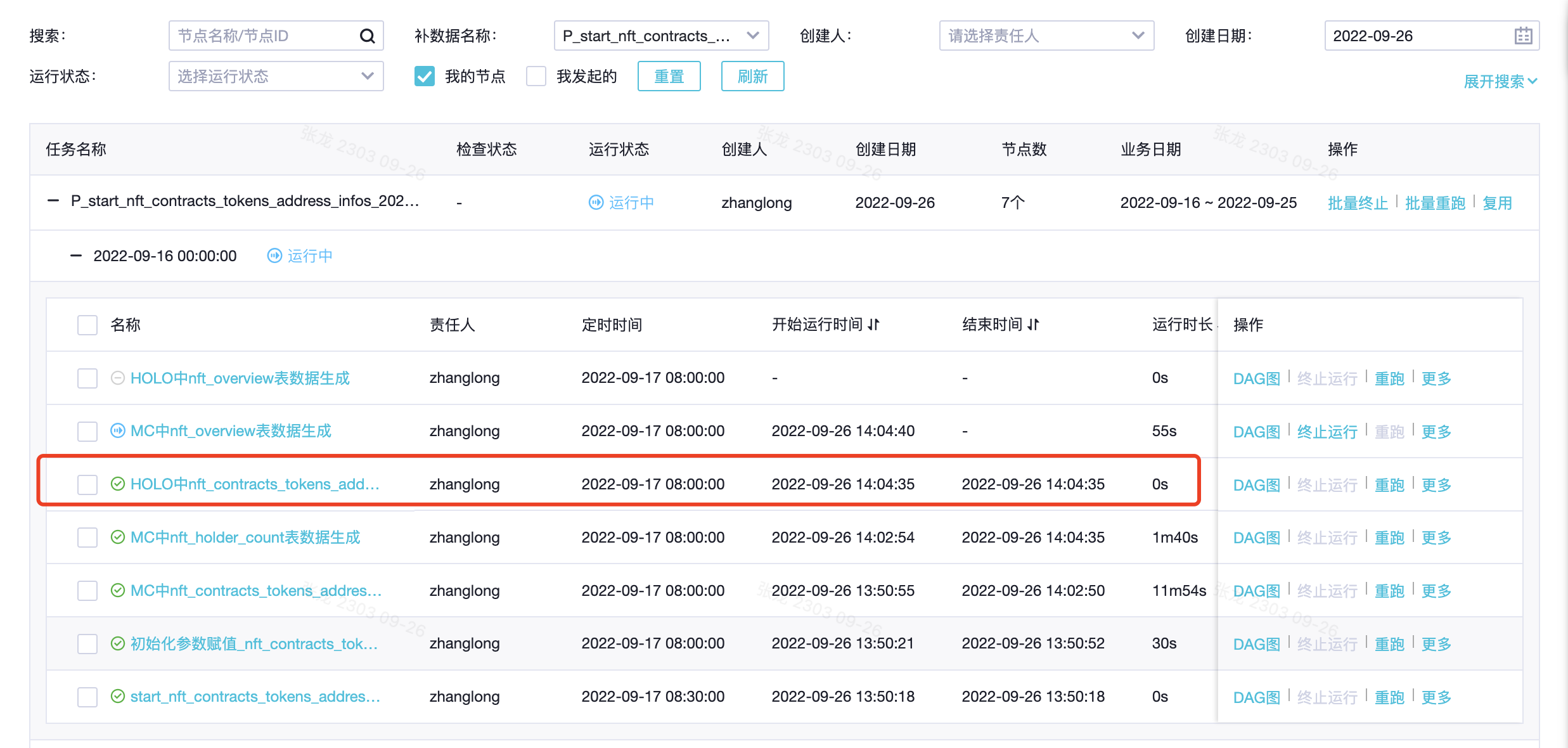1568x748 pixels.
Task: Click 重跑 for HOLO中nft_contracts_tokens_add row
Action: coord(1389,485)
